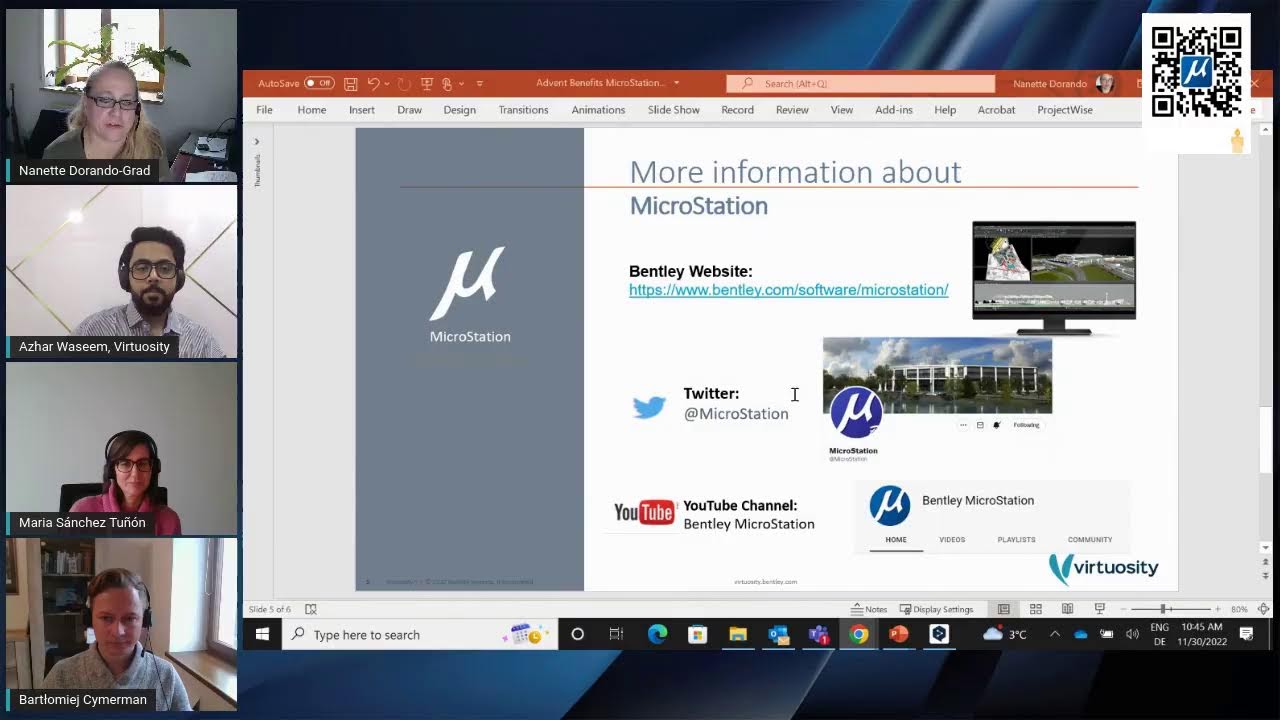Click the Save icon in the title bar
This screenshot has height=720, width=1280.
(351, 84)
